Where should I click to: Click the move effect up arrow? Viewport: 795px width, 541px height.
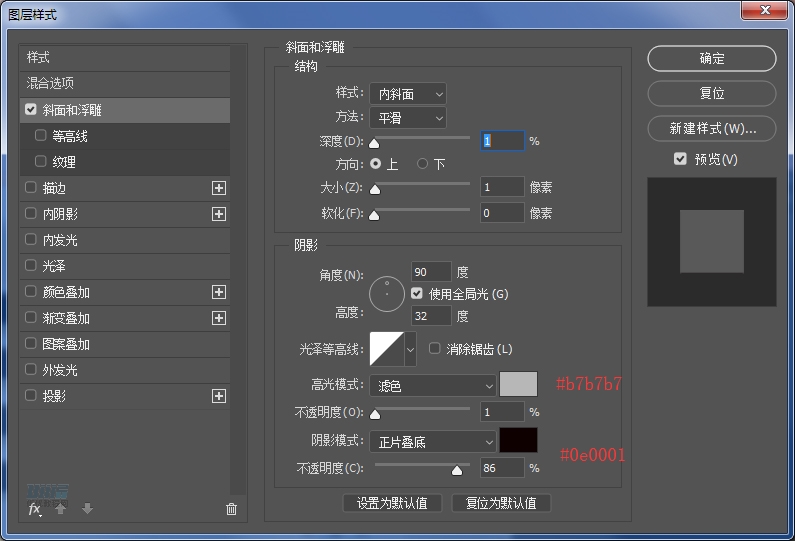click(x=61, y=509)
